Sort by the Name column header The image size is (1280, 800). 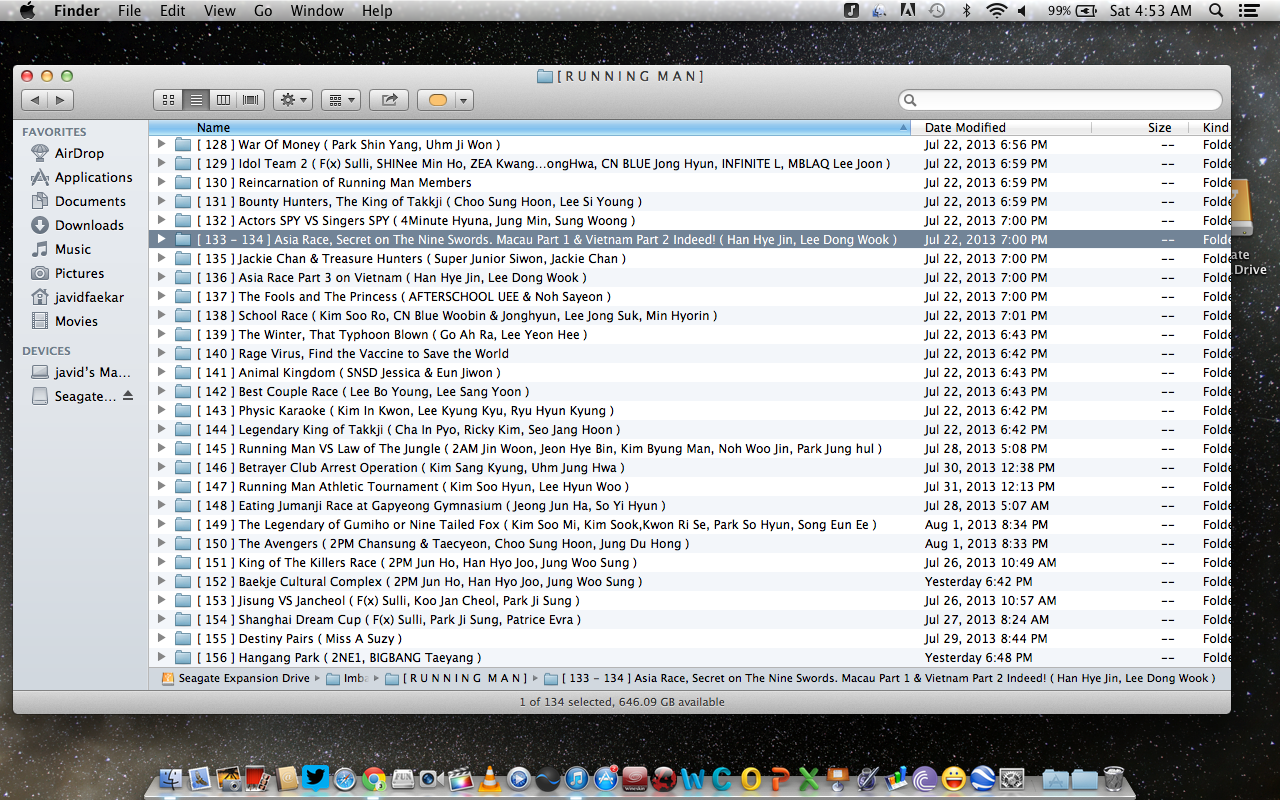click(x=529, y=127)
